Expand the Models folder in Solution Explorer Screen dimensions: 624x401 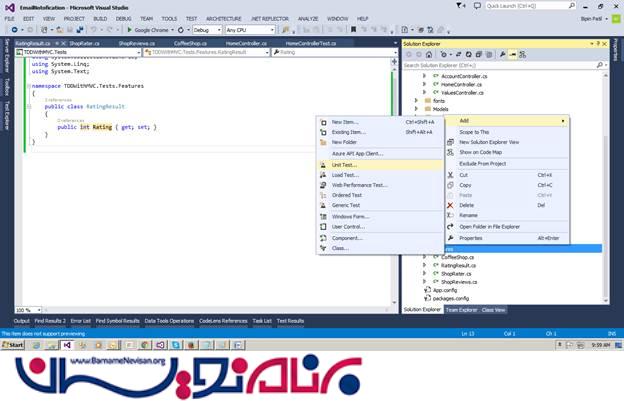416,109
